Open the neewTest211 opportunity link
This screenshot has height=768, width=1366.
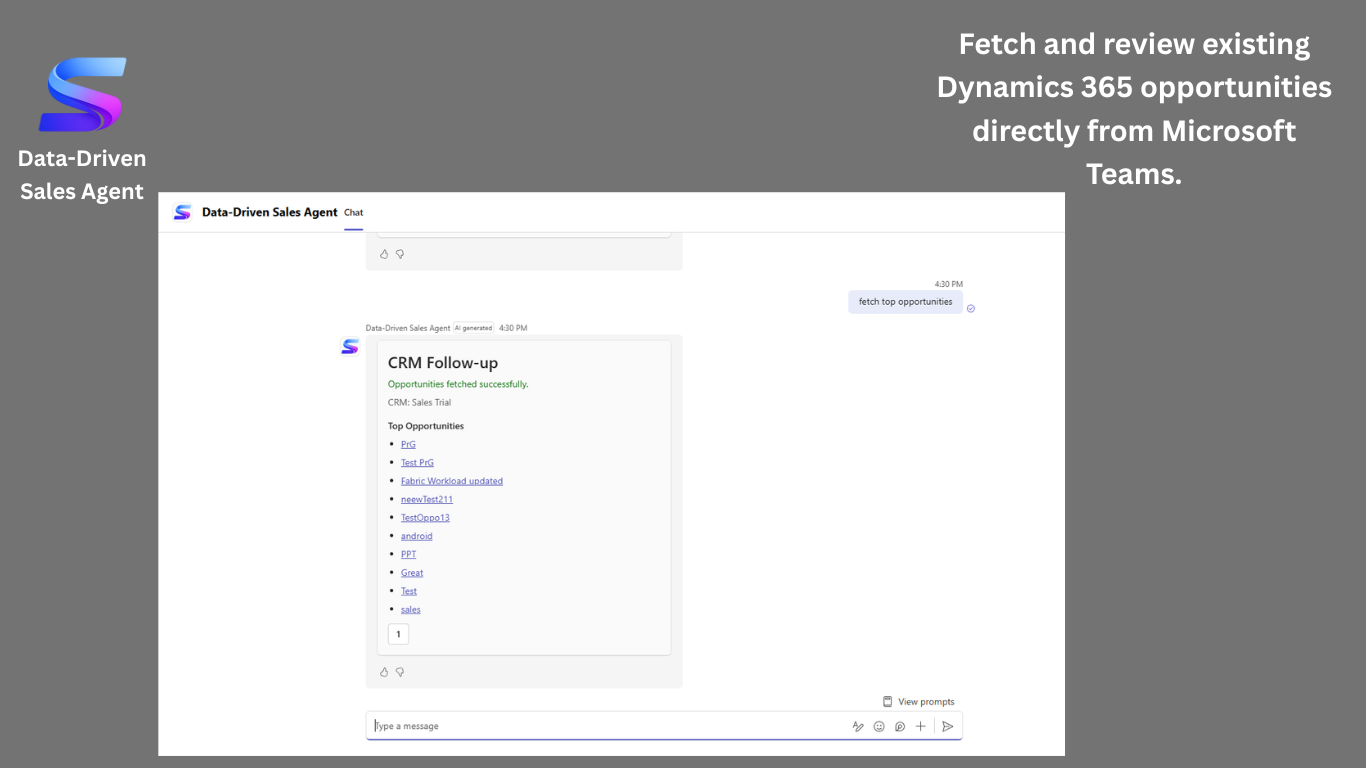coord(427,499)
